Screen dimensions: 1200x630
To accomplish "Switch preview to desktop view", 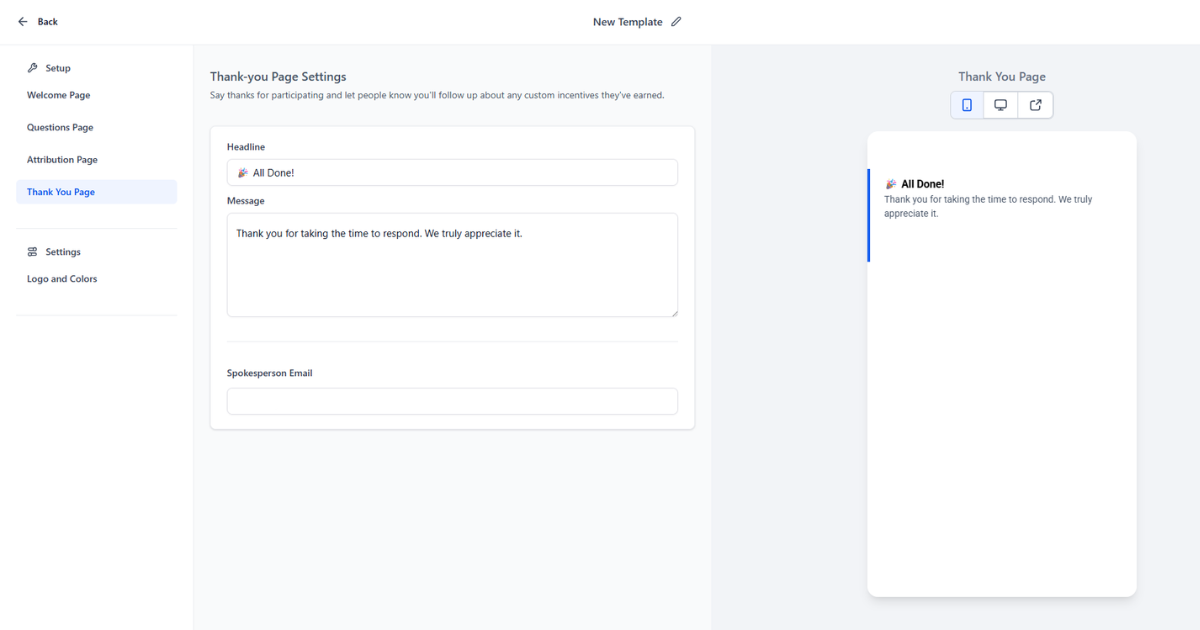I will point(1000,105).
